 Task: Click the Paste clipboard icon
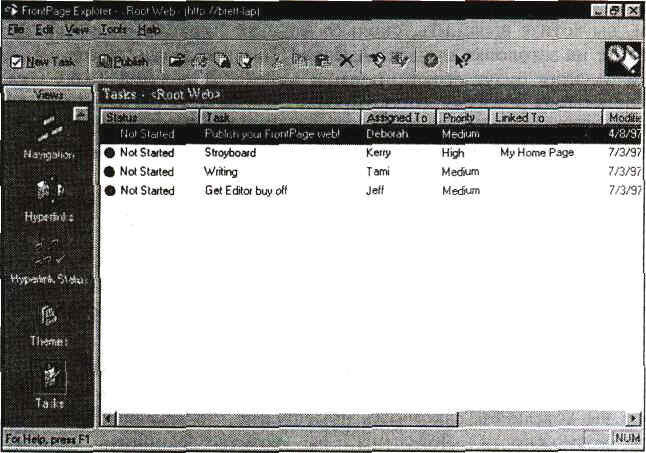pos(323,61)
